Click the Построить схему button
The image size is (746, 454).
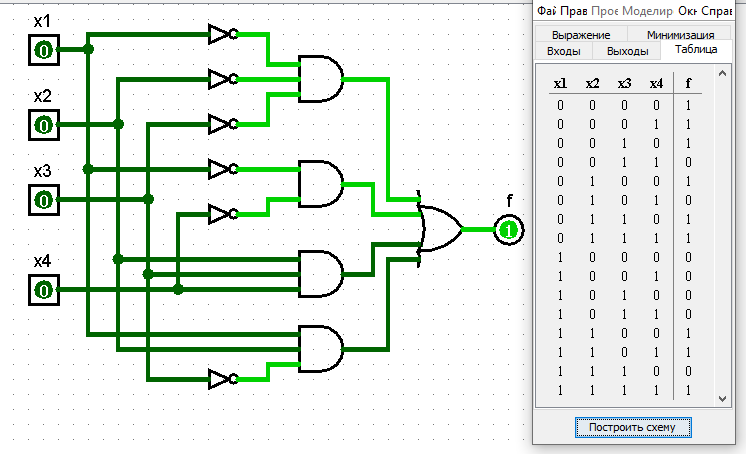point(632,427)
